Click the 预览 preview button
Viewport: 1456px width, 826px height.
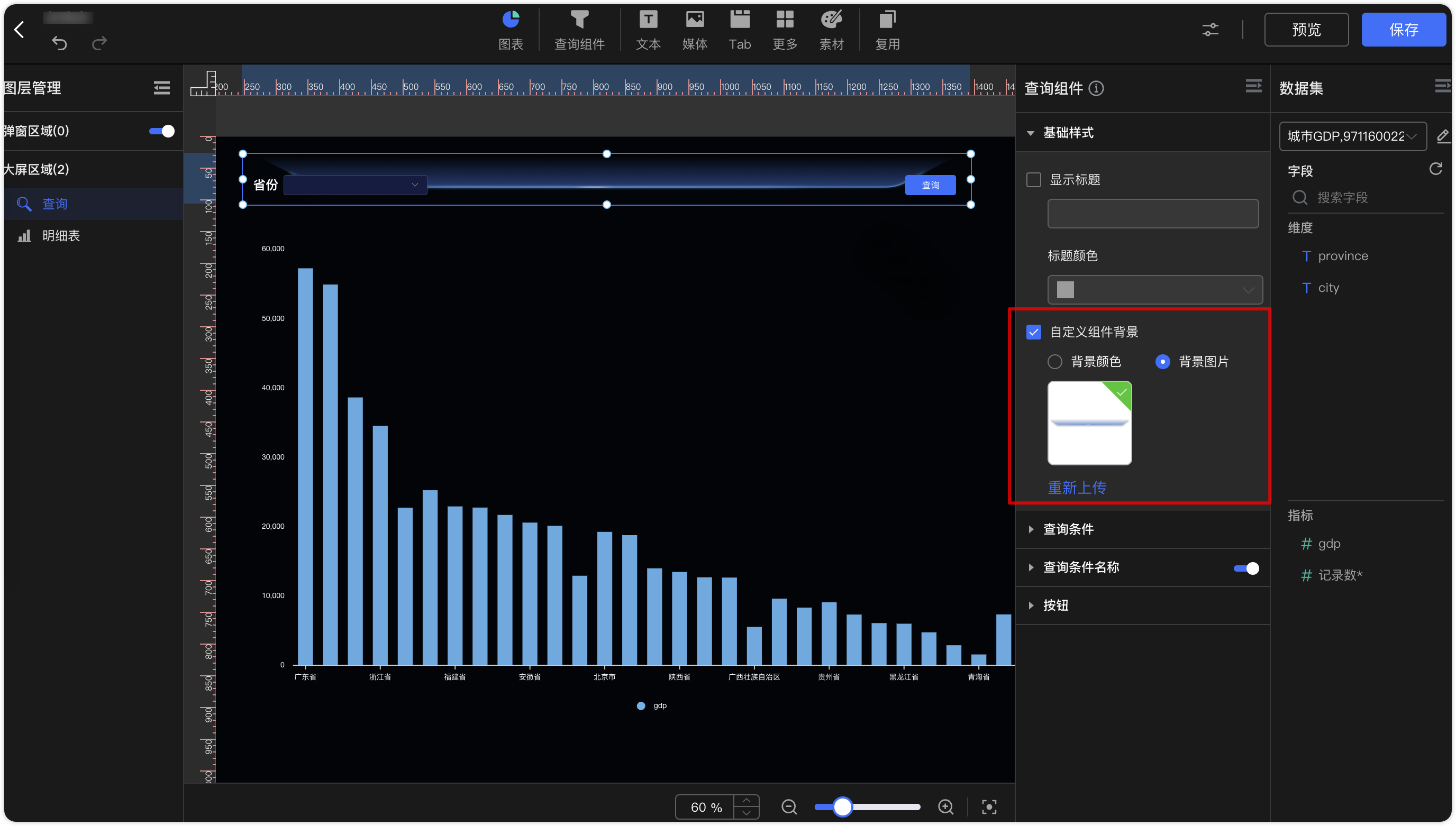pyautogui.click(x=1306, y=30)
